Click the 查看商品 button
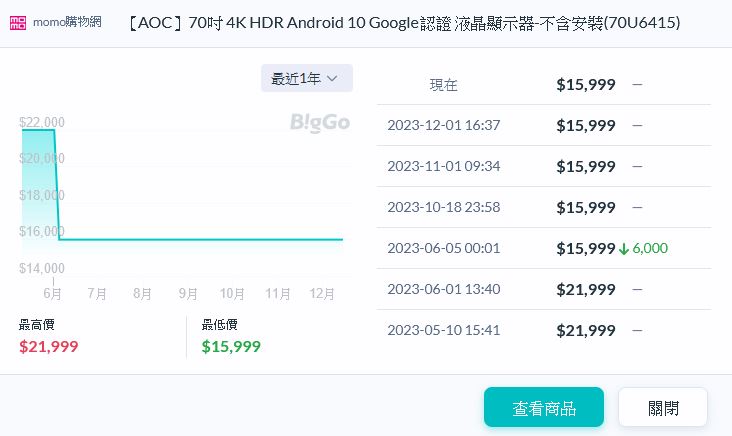The image size is (732, 436). (x=544, y=408)
